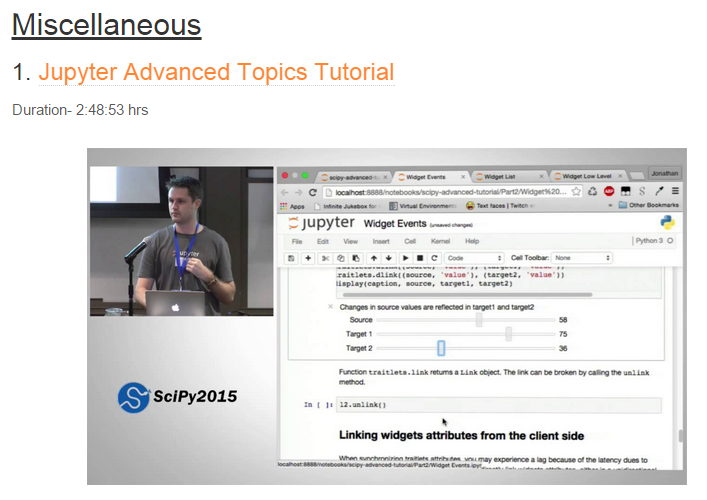
Task: Open the Help menu
Action: click(x=472, y=241)
